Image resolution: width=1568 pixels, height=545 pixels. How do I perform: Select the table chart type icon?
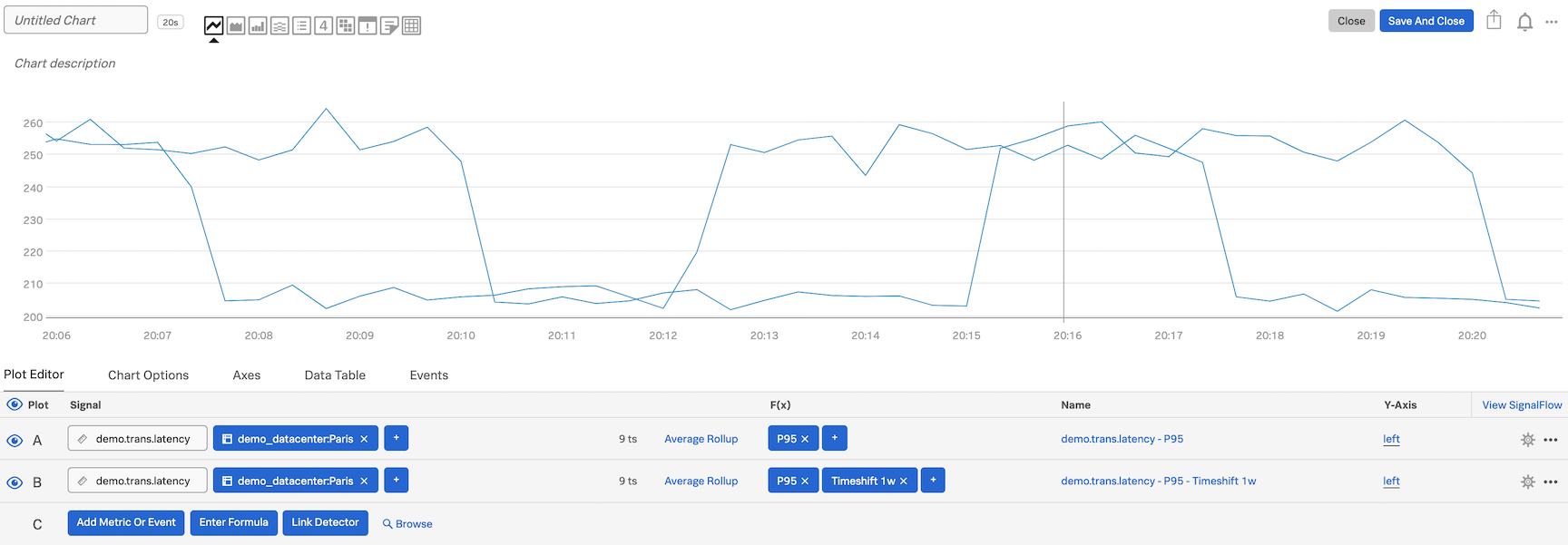[411, 25]
